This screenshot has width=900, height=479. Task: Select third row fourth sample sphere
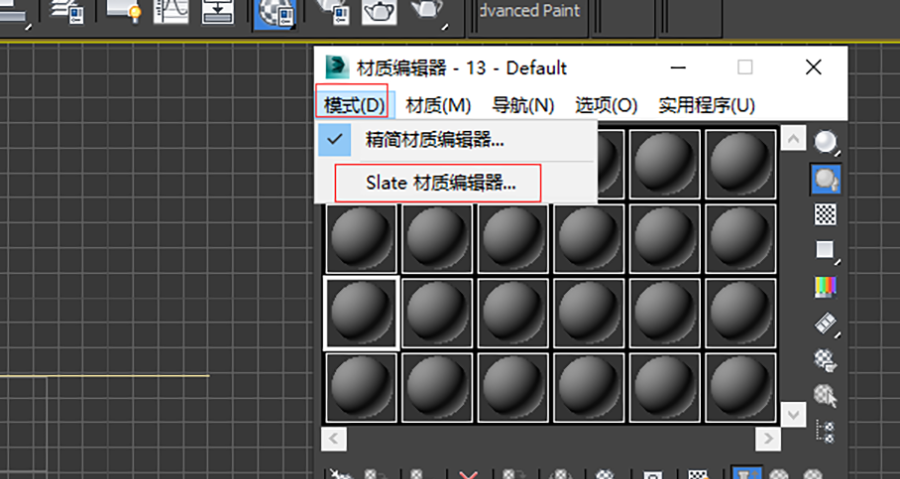(588, 313)
